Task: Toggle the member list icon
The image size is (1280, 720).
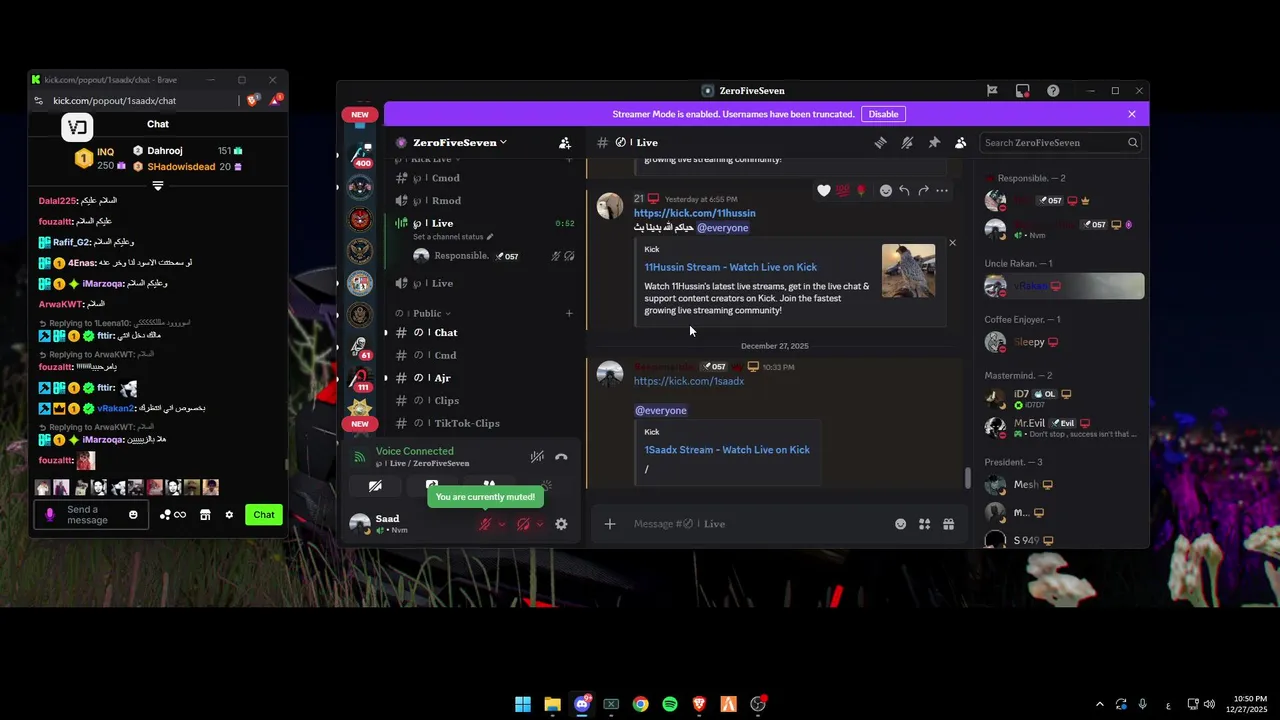Action: pos(960,143)
